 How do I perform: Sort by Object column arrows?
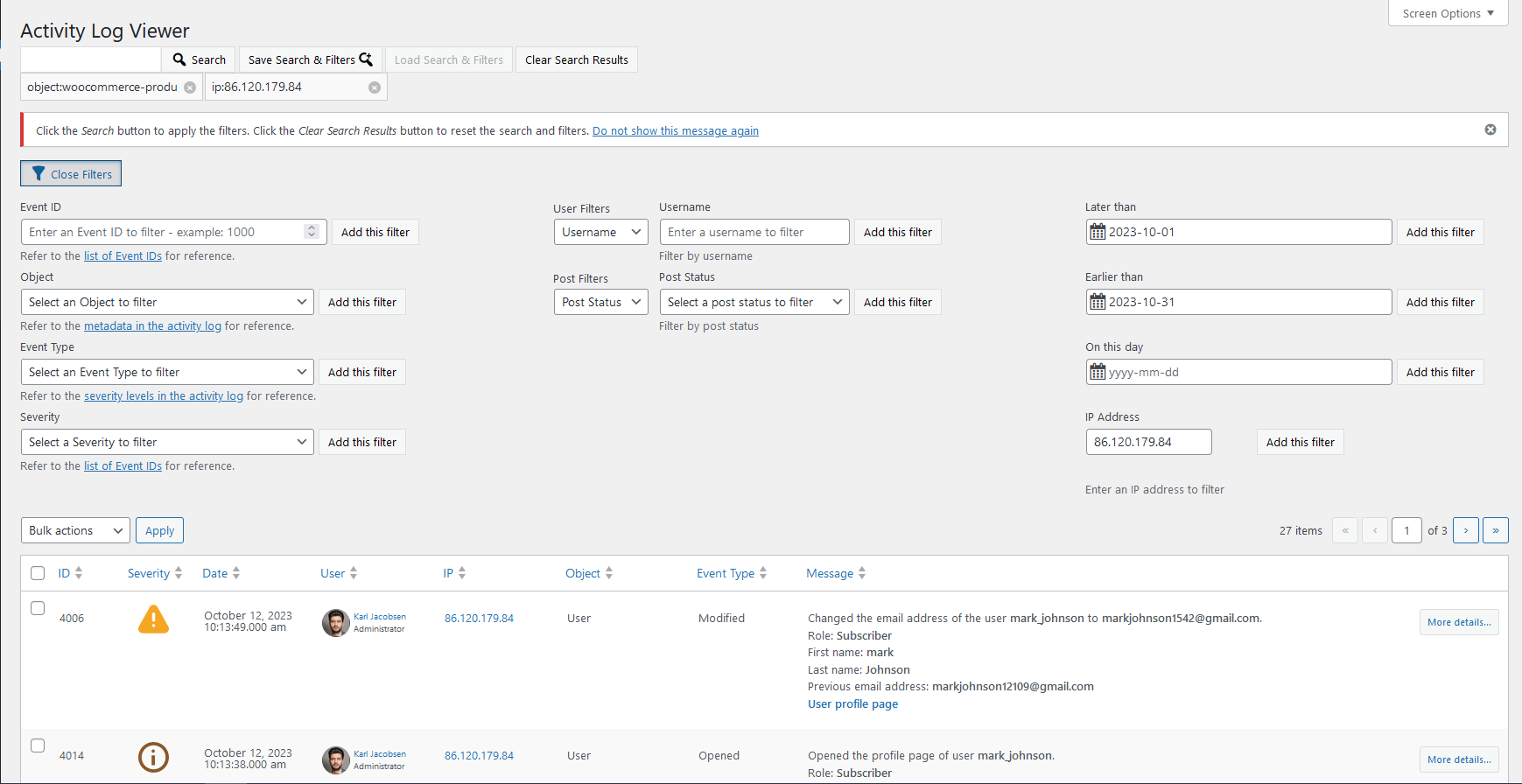click(x=609, y=573)
